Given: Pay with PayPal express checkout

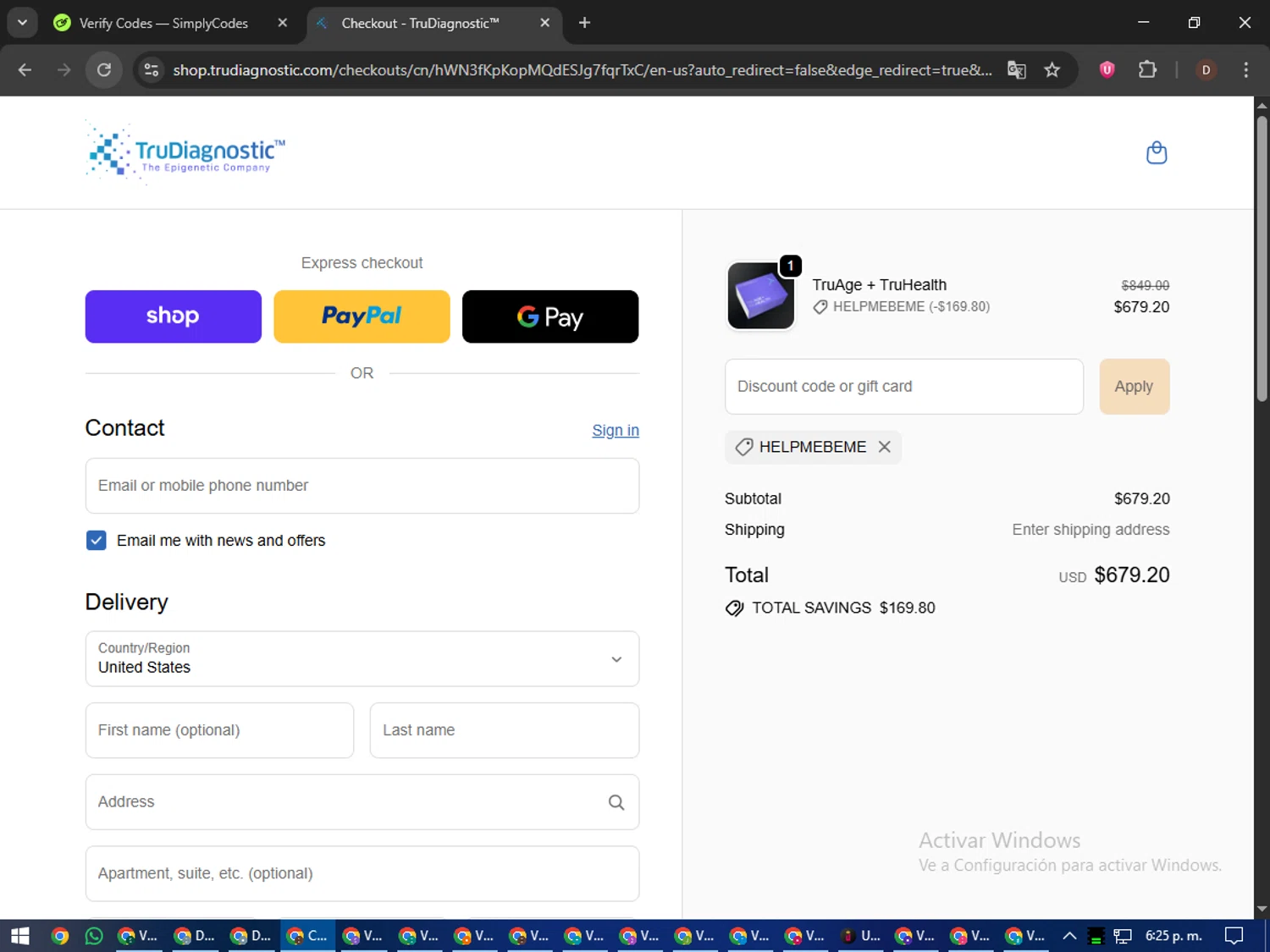Looking at the screenshot, I should coord(362,316).
